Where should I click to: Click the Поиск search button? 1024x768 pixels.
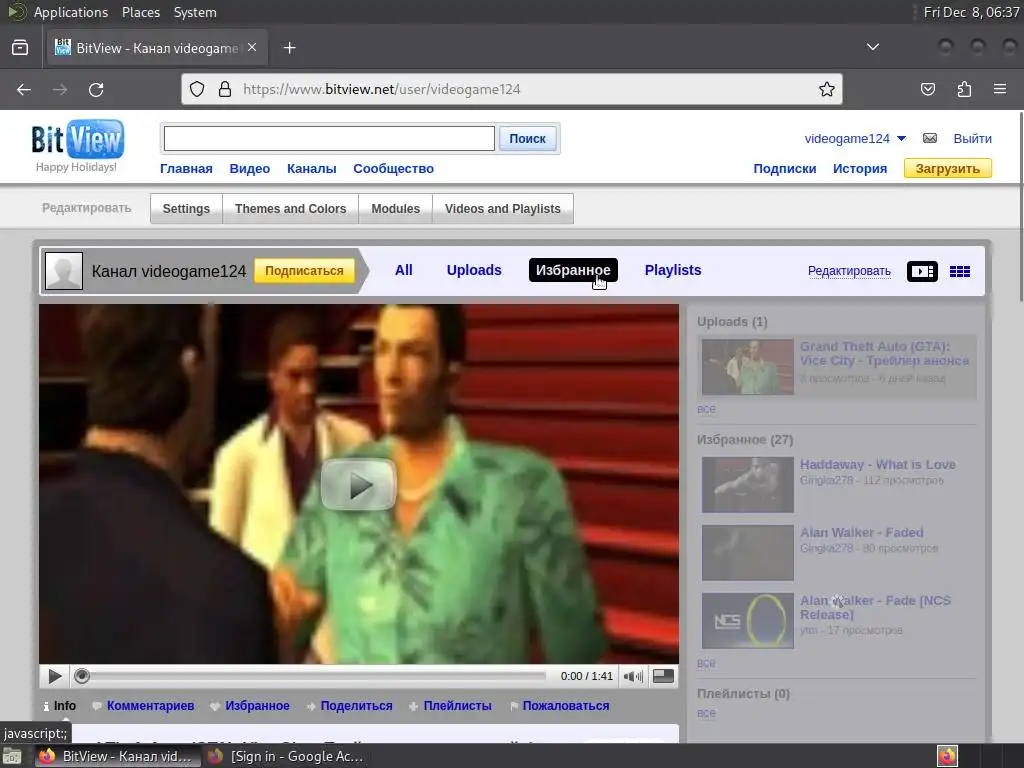[x=528, y=138]
